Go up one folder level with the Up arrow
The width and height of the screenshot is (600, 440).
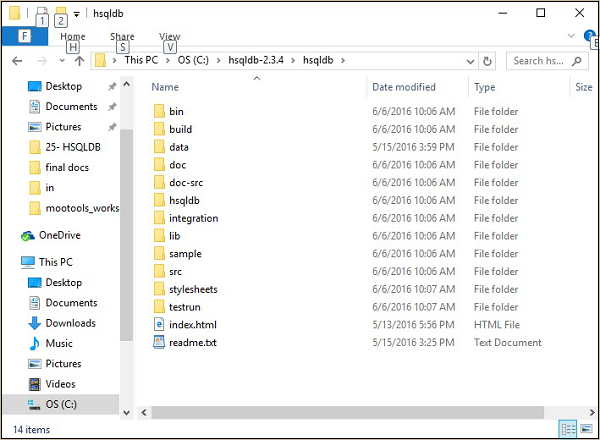click(79, 60)
